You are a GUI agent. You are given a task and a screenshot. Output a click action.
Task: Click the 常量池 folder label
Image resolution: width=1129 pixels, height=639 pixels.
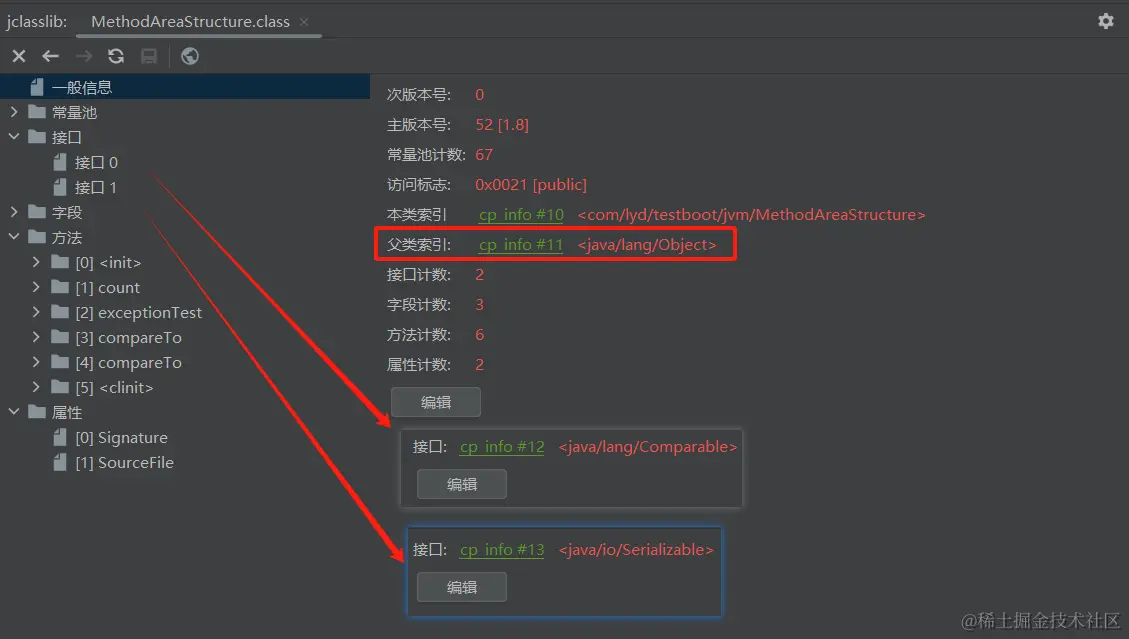pyautogui.click(x=74, y=112)
